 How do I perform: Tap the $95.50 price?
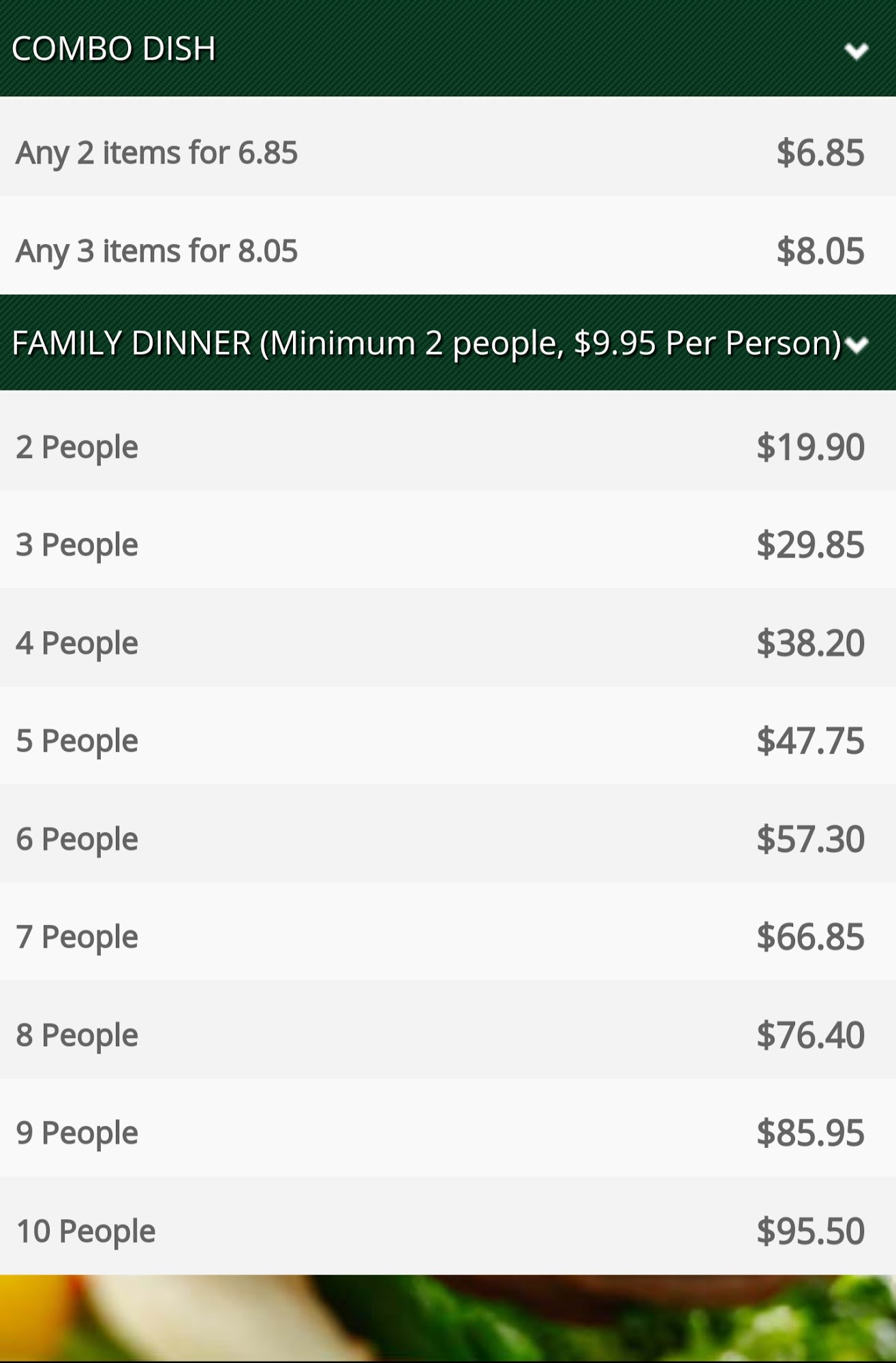click(810, 1230)
